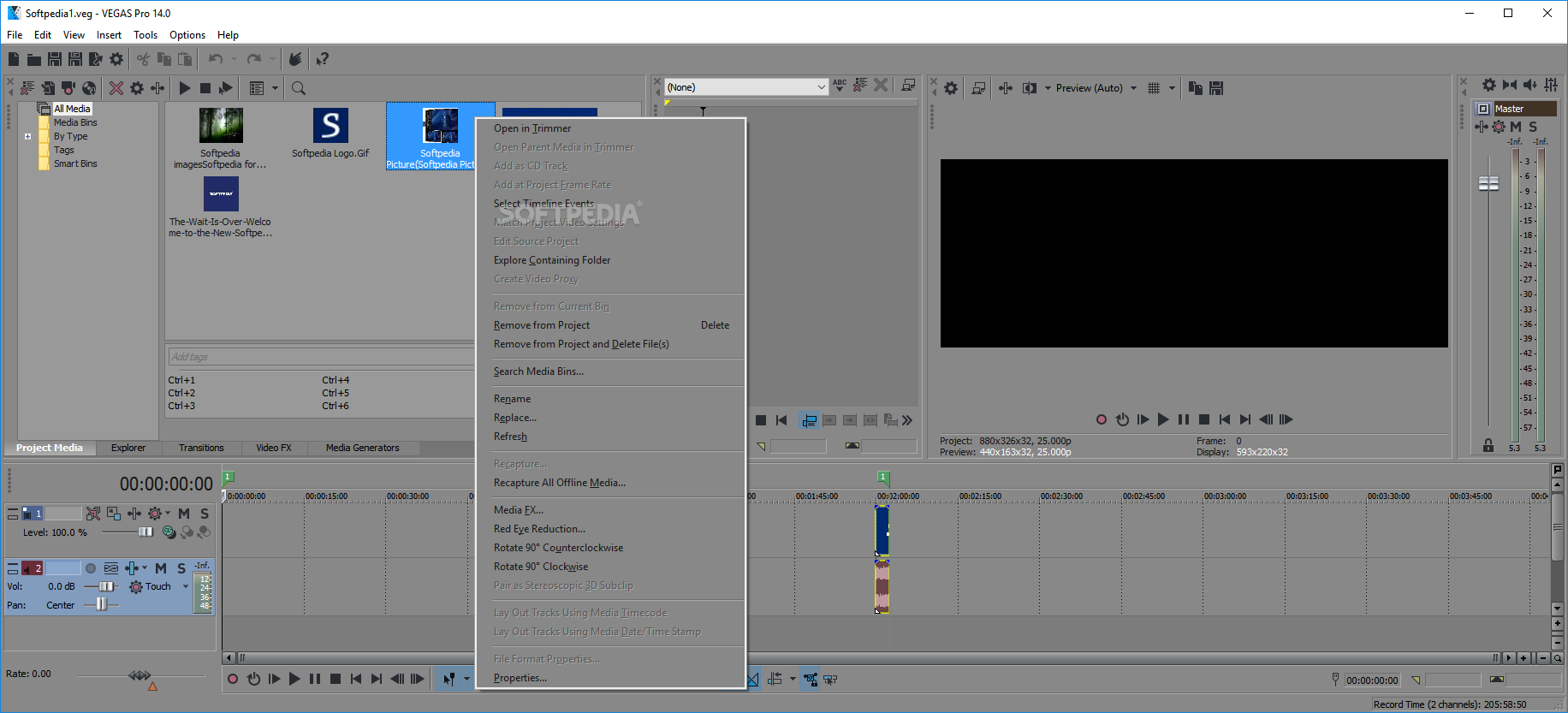
Task: Choose Explore Containing Folder from context menu
Action: coord(552,260)
